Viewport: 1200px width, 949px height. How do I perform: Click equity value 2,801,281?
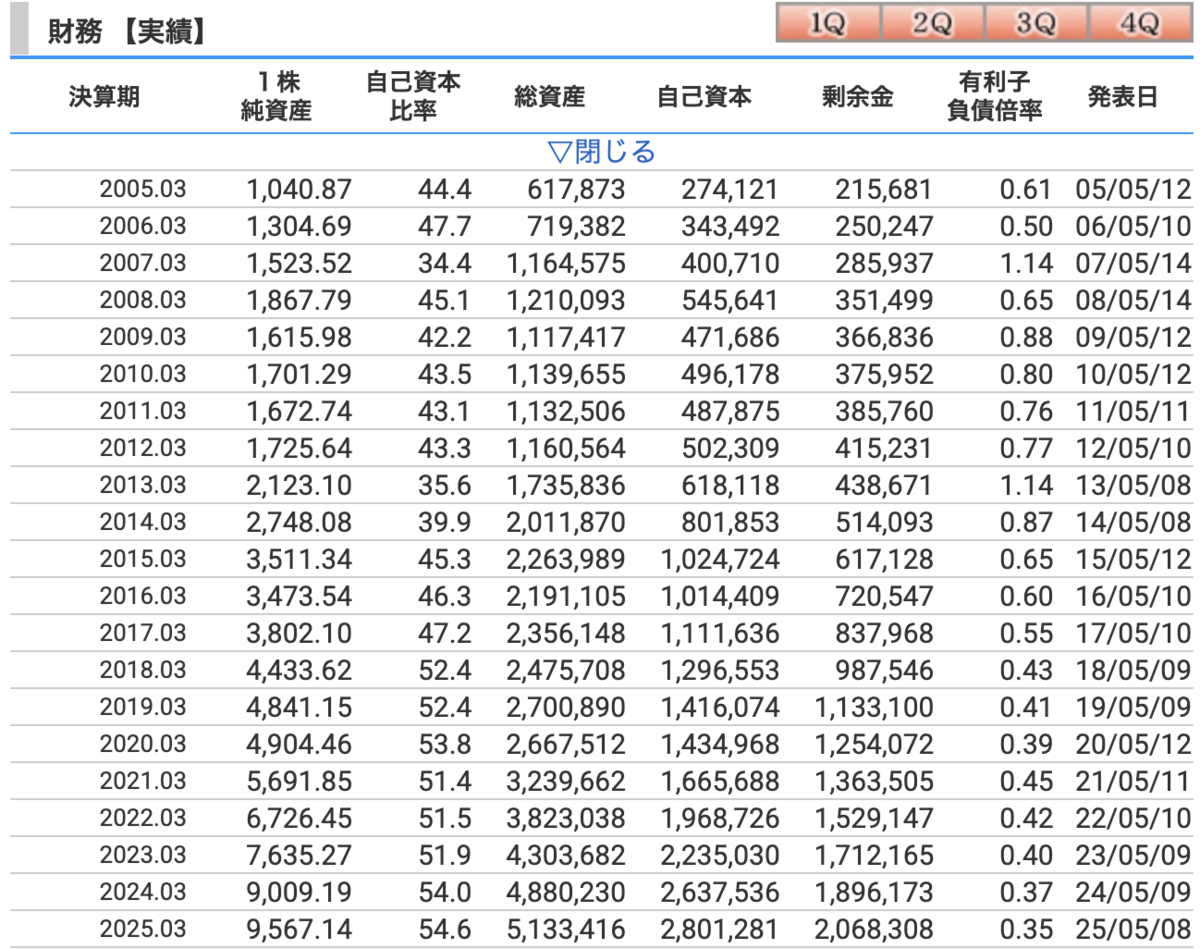click(719, 929)
